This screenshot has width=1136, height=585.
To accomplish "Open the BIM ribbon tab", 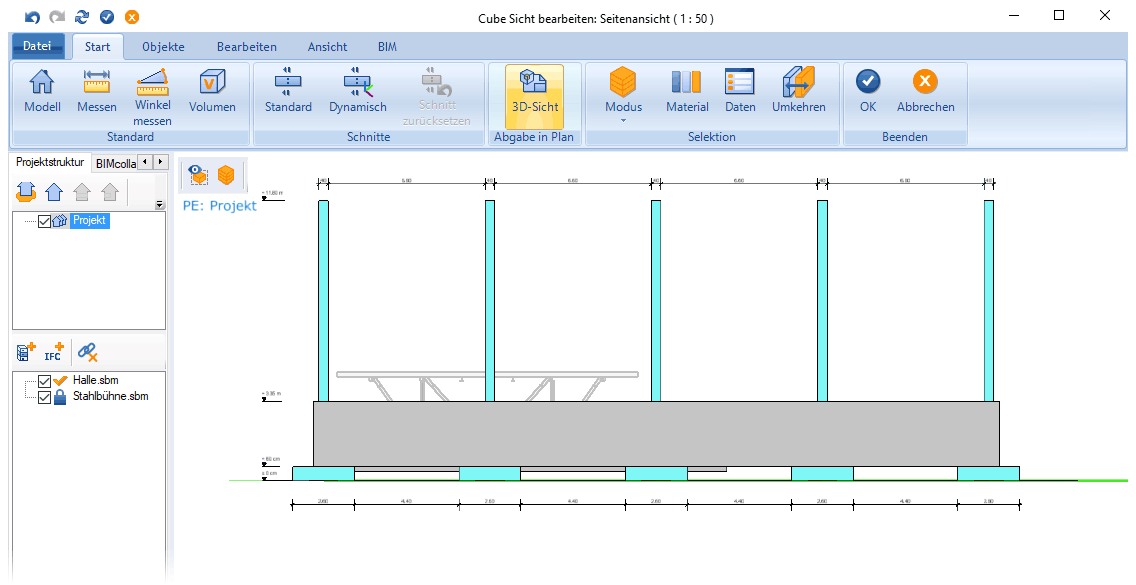I will [388, 46].
